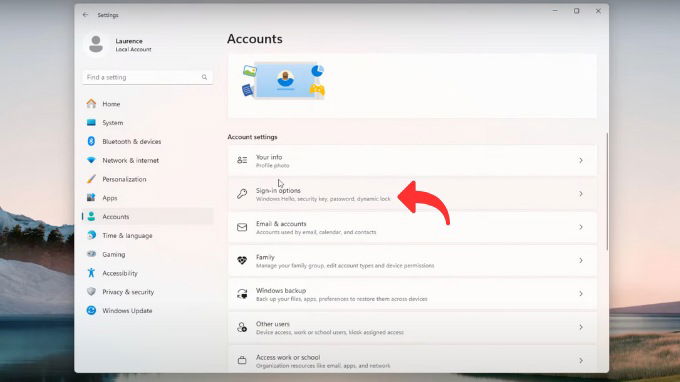Click the Time & language globe icon
The image size is (680, 382).
pos(91,235)
